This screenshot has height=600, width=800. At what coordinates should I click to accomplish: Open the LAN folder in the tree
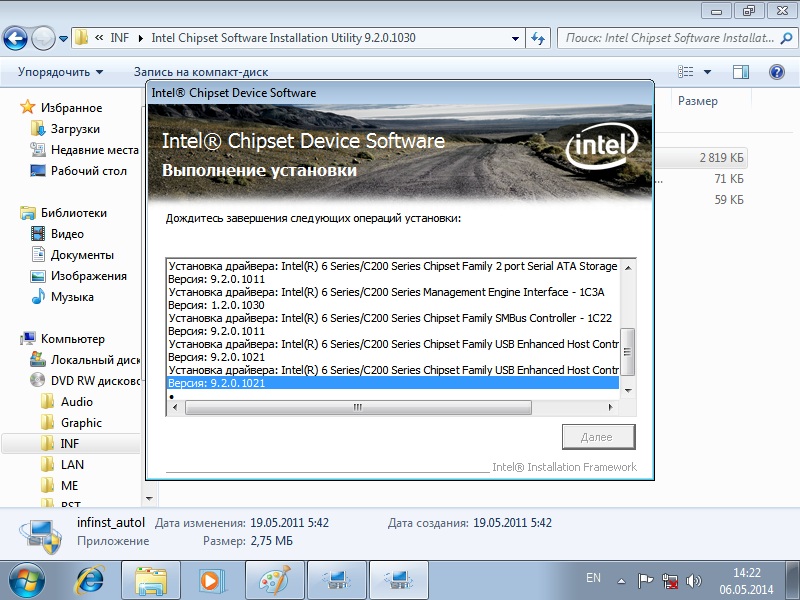(72, 465)
